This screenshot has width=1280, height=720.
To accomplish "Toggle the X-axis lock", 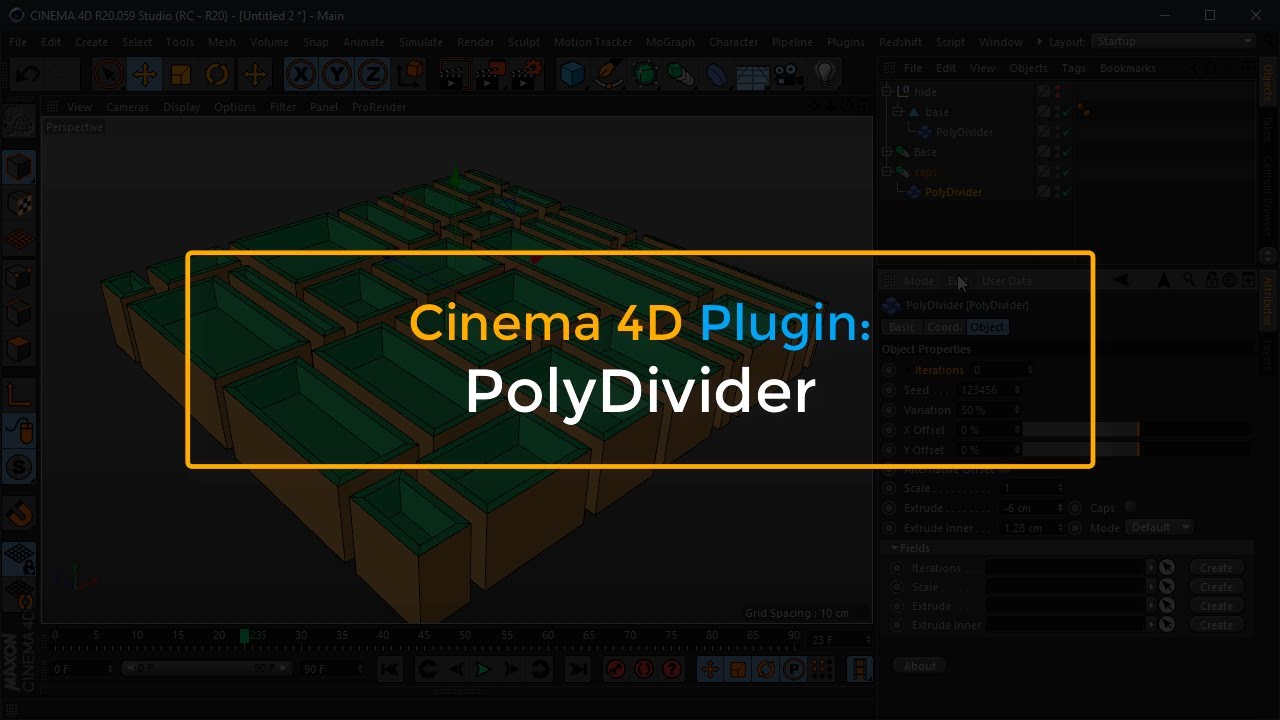I will point(300,74).
